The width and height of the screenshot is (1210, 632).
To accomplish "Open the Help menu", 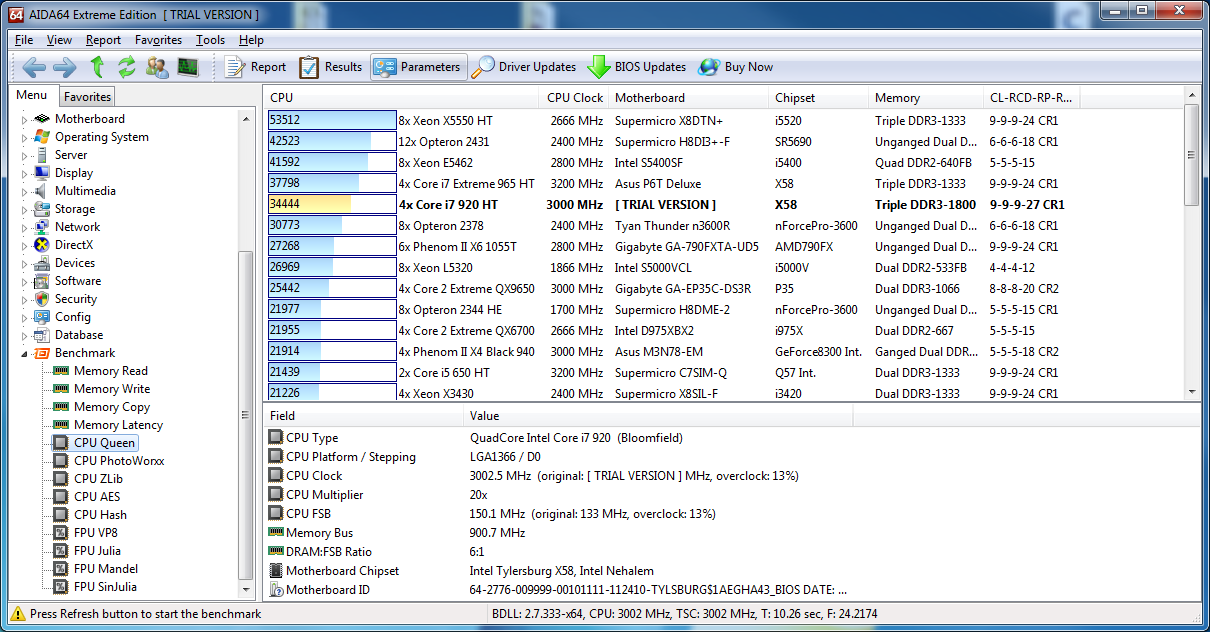I will 251,40.
